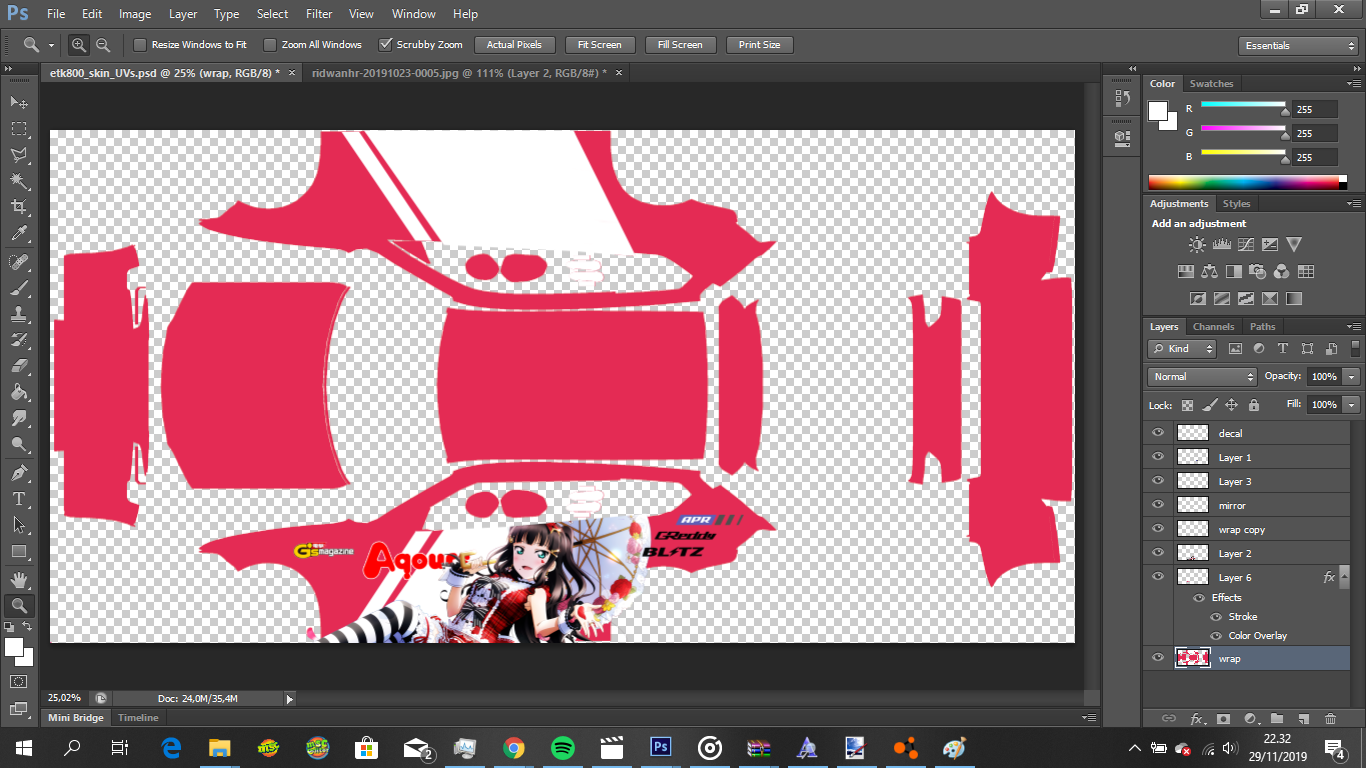Expand the layer Opacity slider dropdown

(1351, 377)
